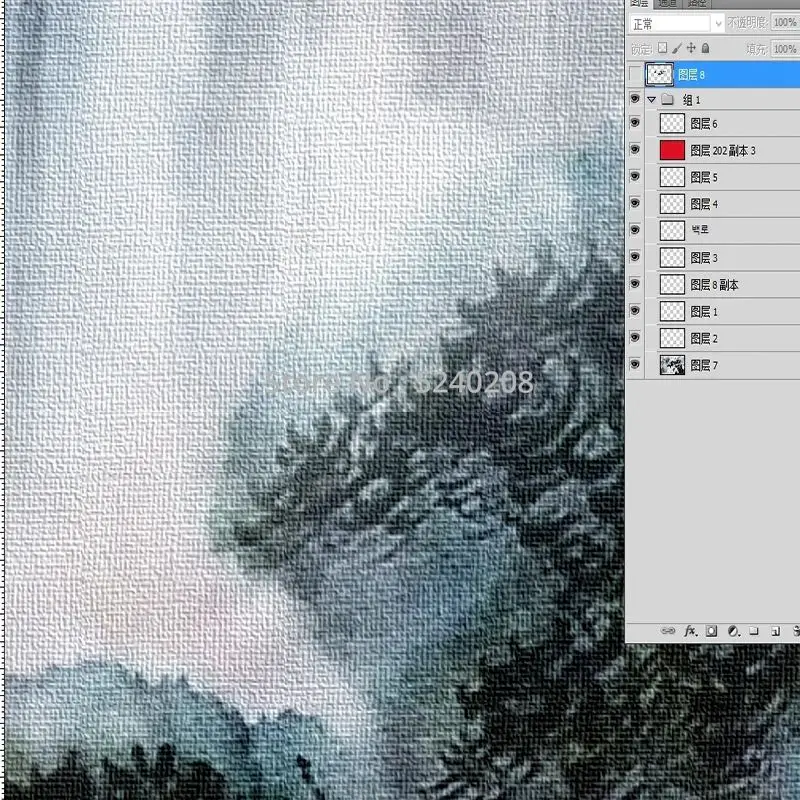Viewport: 800px width, 800px height.
Task: Select the layer named 图层 8
Action: (x=691, y=75)
